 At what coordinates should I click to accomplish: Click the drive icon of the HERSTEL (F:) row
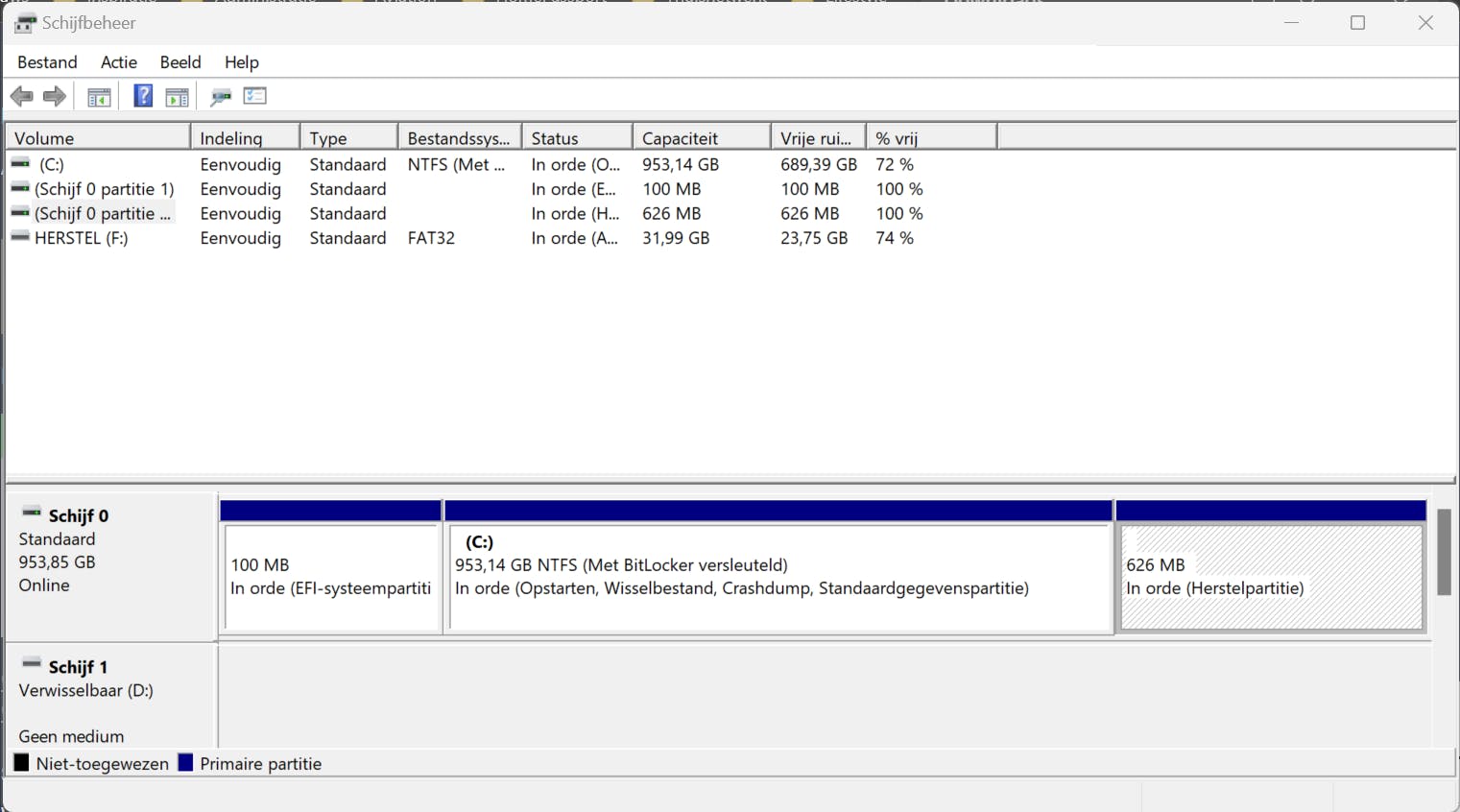click(20, 238)
